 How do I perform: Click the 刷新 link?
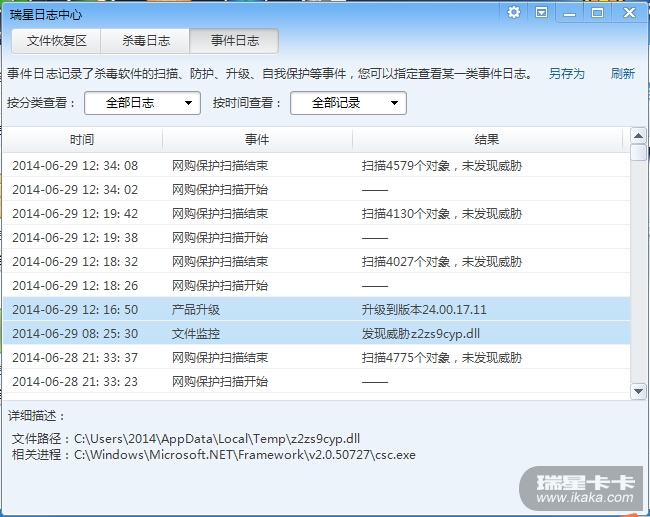[623, 74]
